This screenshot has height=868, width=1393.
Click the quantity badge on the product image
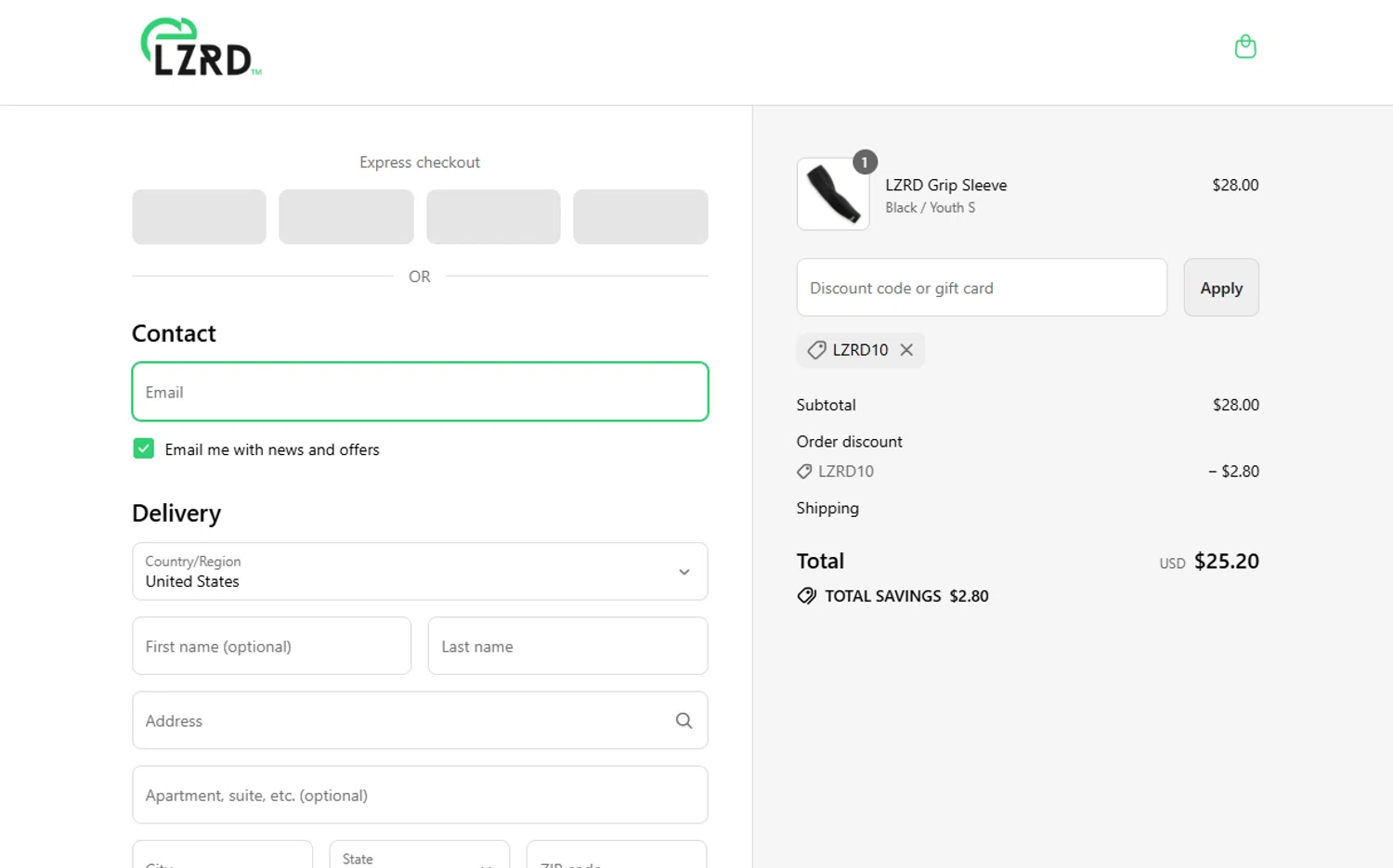pos(865,162)
